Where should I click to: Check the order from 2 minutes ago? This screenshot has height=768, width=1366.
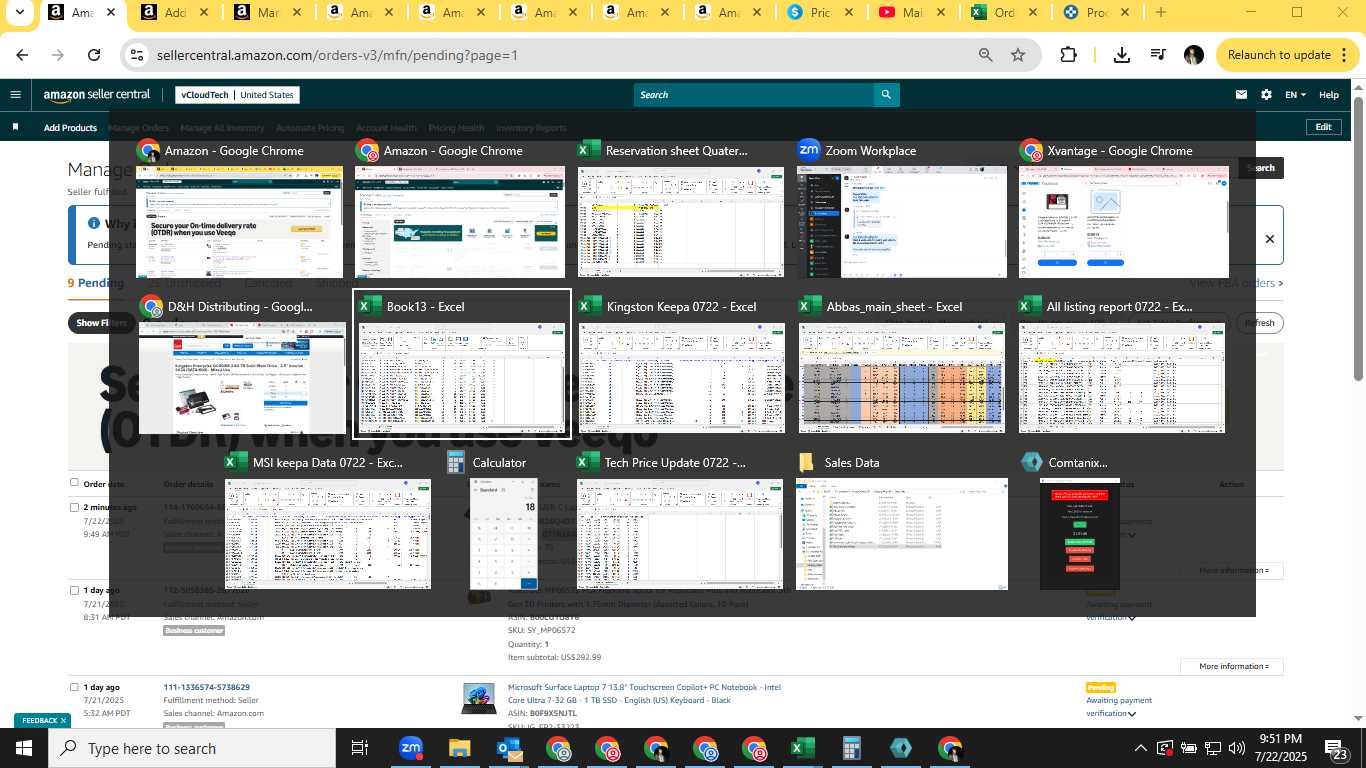pos(74,507)
